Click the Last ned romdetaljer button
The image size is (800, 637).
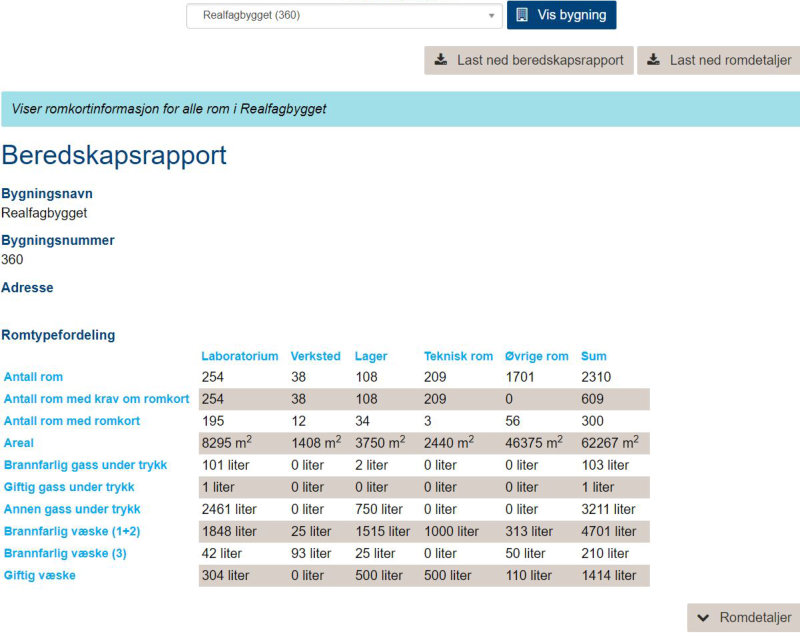tap(719, 60)
